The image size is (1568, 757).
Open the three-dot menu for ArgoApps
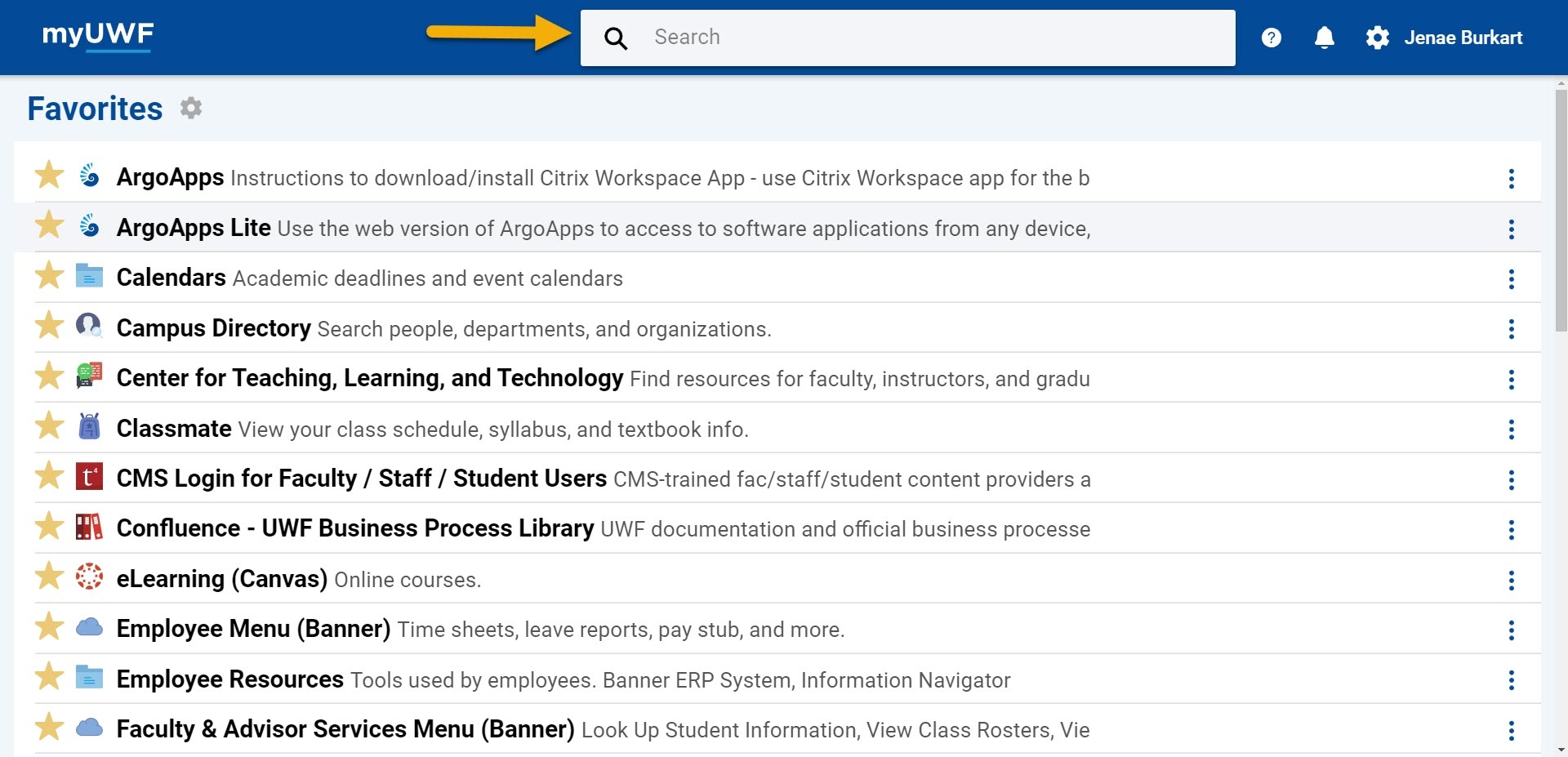(x=1511, y=179)
